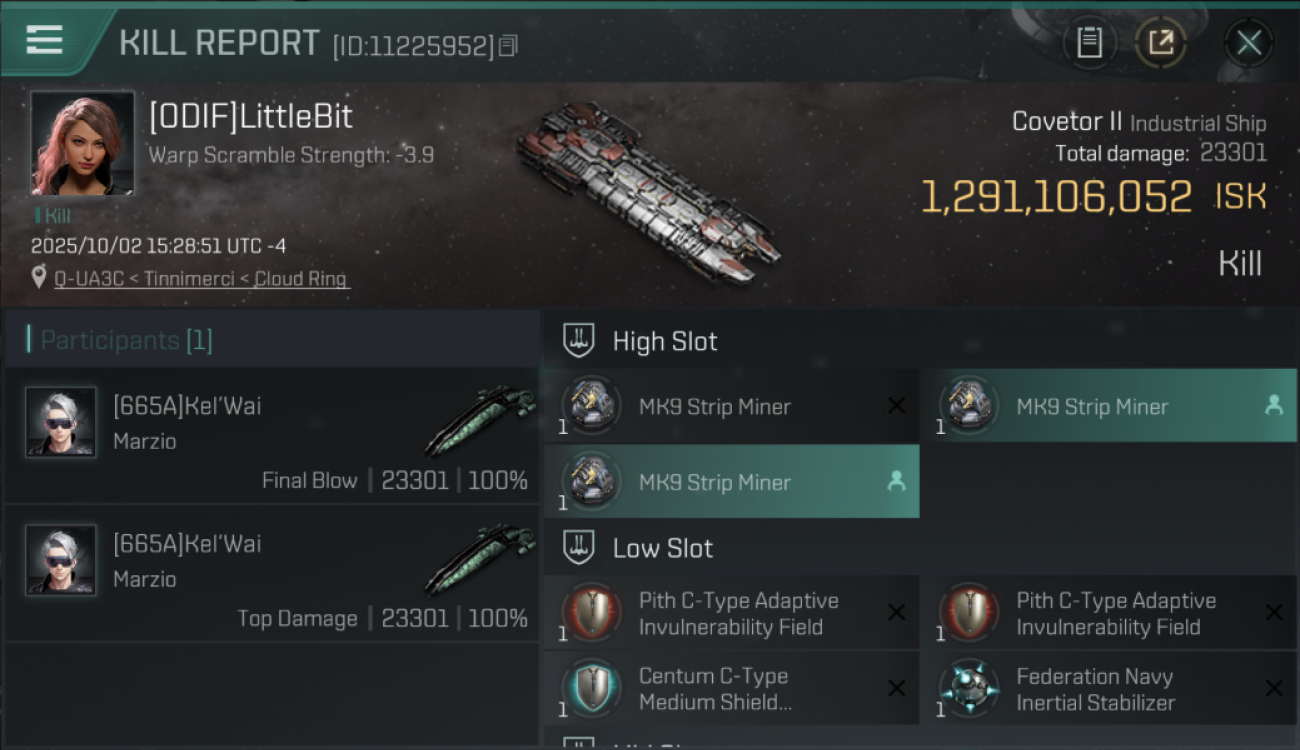This screenshot has width=1300, height=750.
Task: Click the Federation Navy Inertial Stabilizer icon
Action: (x=968, y=689)
